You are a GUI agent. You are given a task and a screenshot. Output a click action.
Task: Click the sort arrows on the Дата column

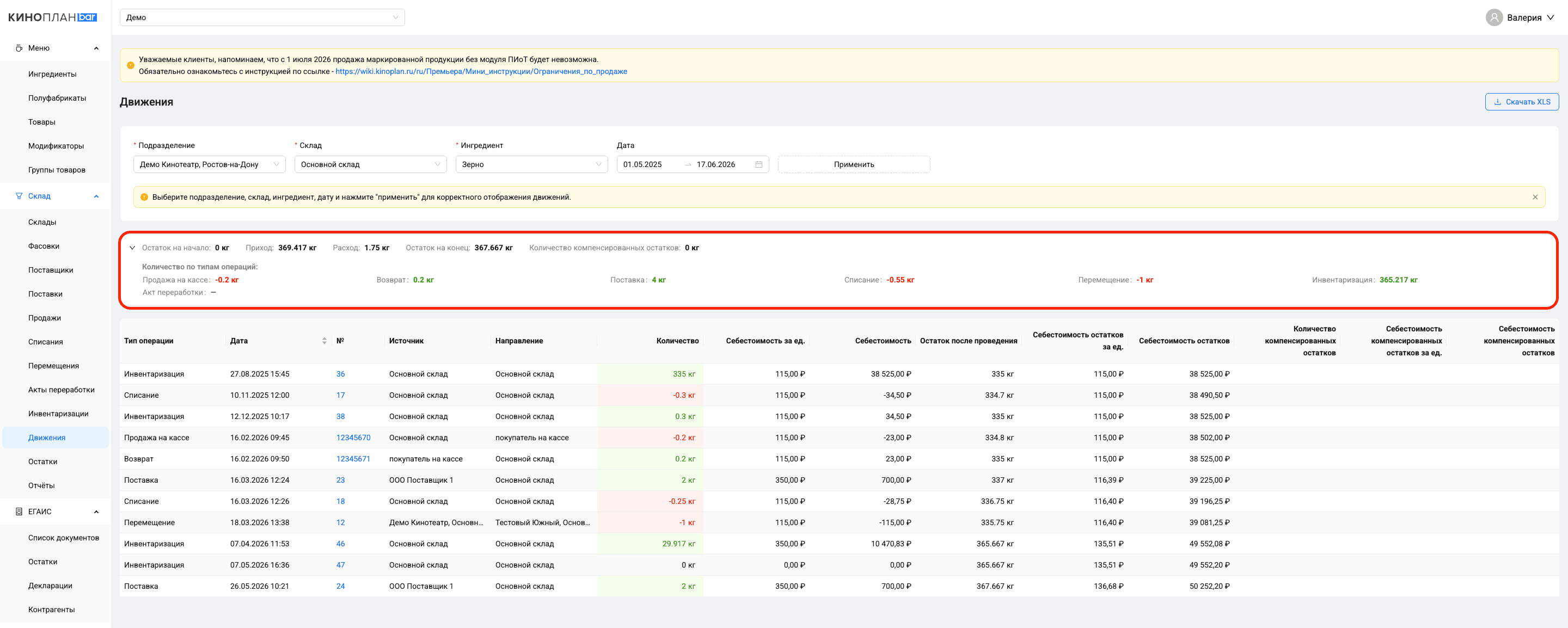click(x=324, y=341)
